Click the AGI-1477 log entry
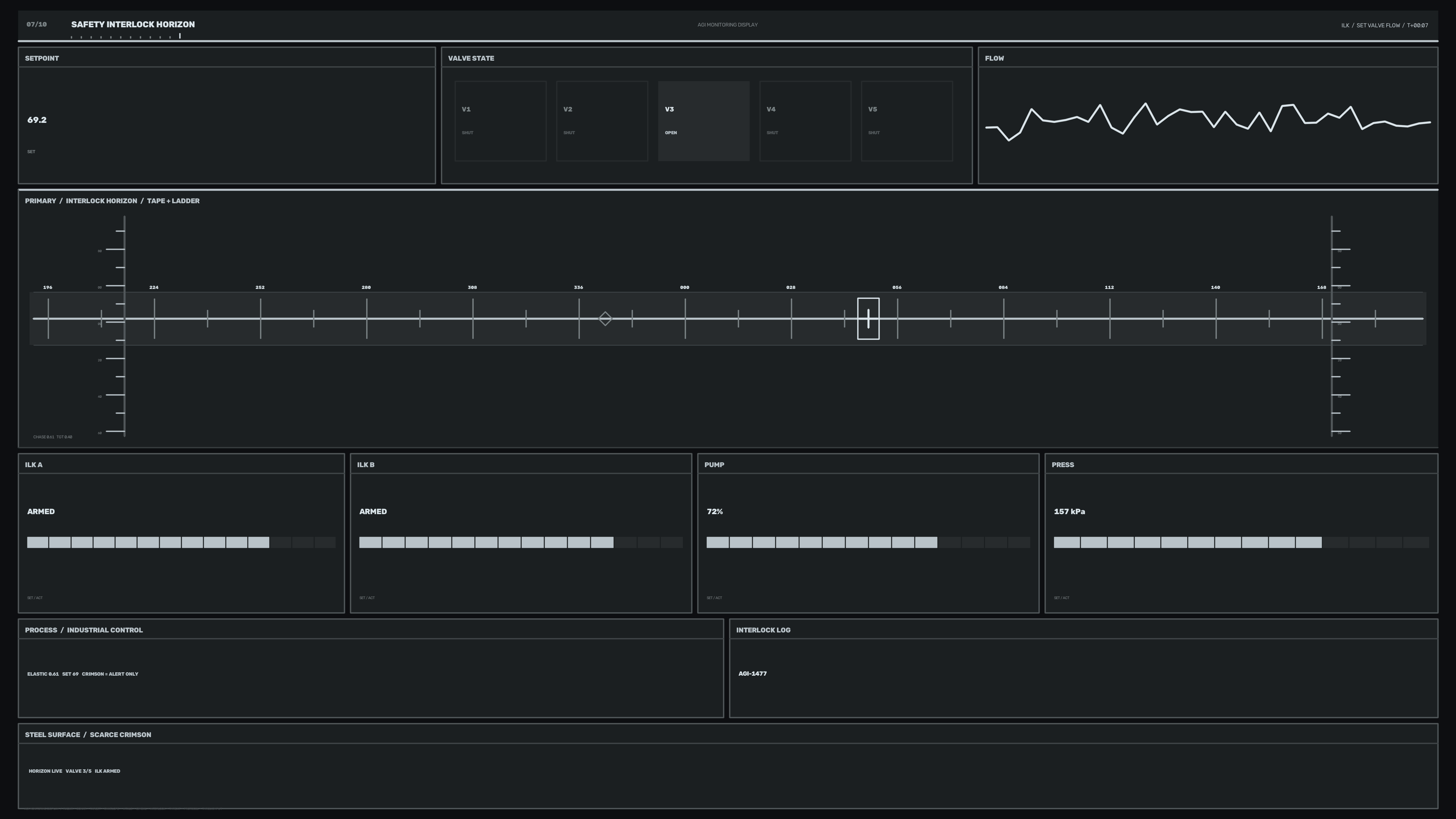 [752, 673]
